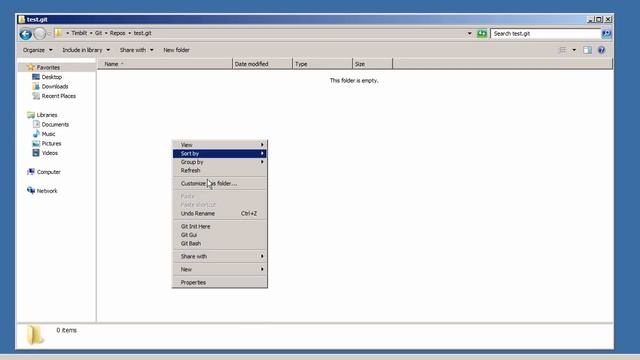This screenshot has height=360, width=640.
Task: Click the Music library icon
Action: 36,134
